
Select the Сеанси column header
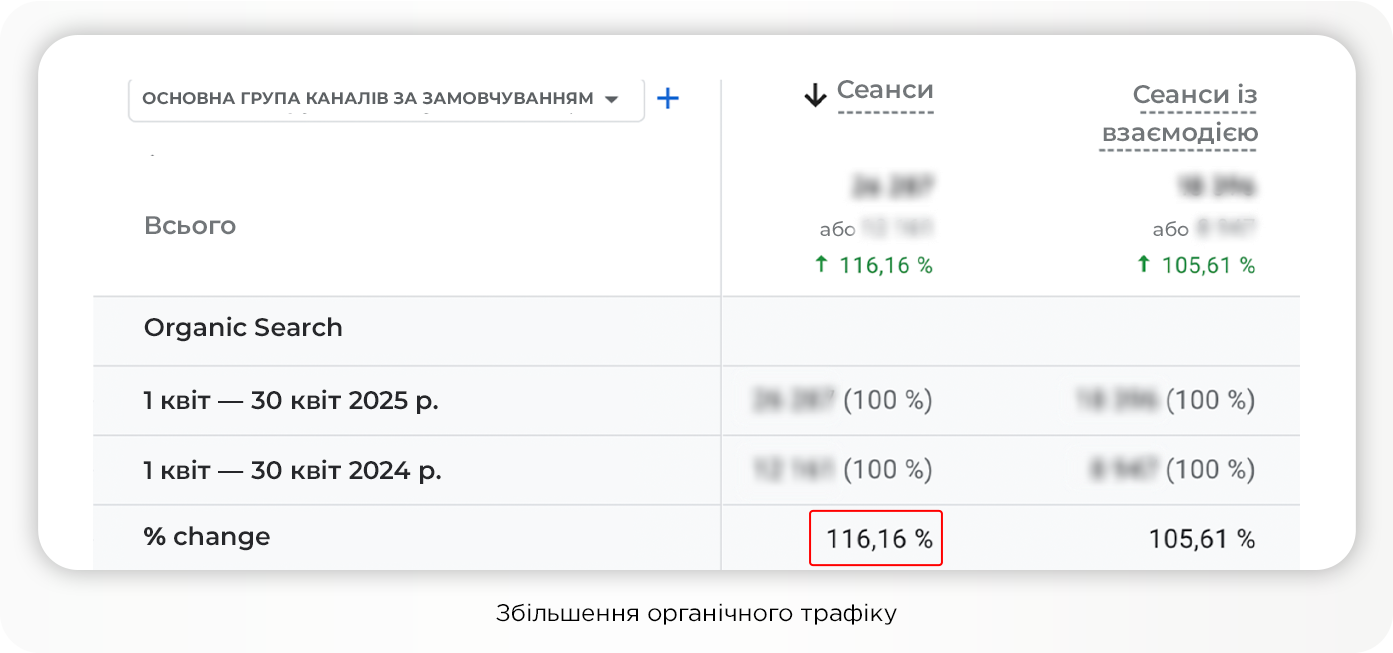[884, 90]
